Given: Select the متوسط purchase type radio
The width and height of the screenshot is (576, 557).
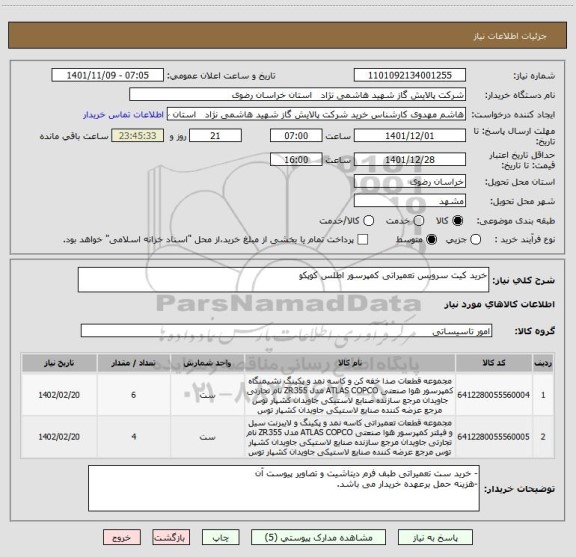Looking at the screenshot, I should pos(432,240).
